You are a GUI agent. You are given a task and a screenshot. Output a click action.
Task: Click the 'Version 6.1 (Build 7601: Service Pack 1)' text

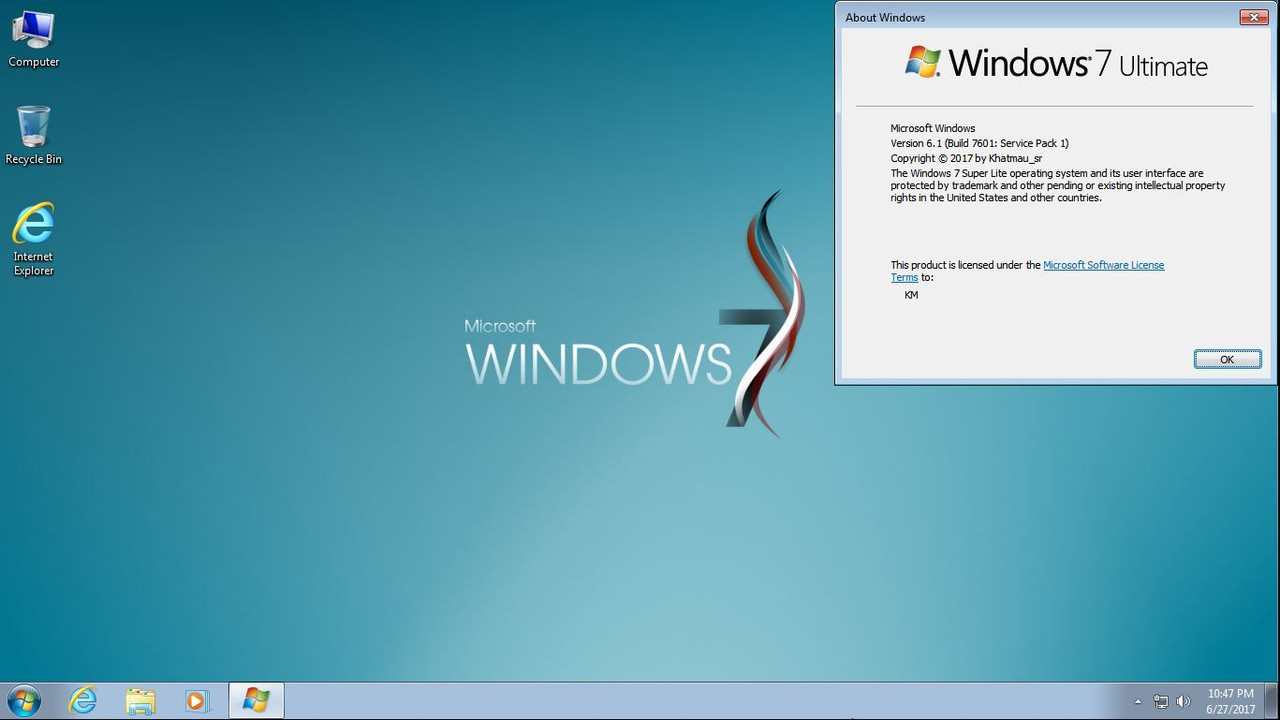pyautogui.click(x=979, y=143)
